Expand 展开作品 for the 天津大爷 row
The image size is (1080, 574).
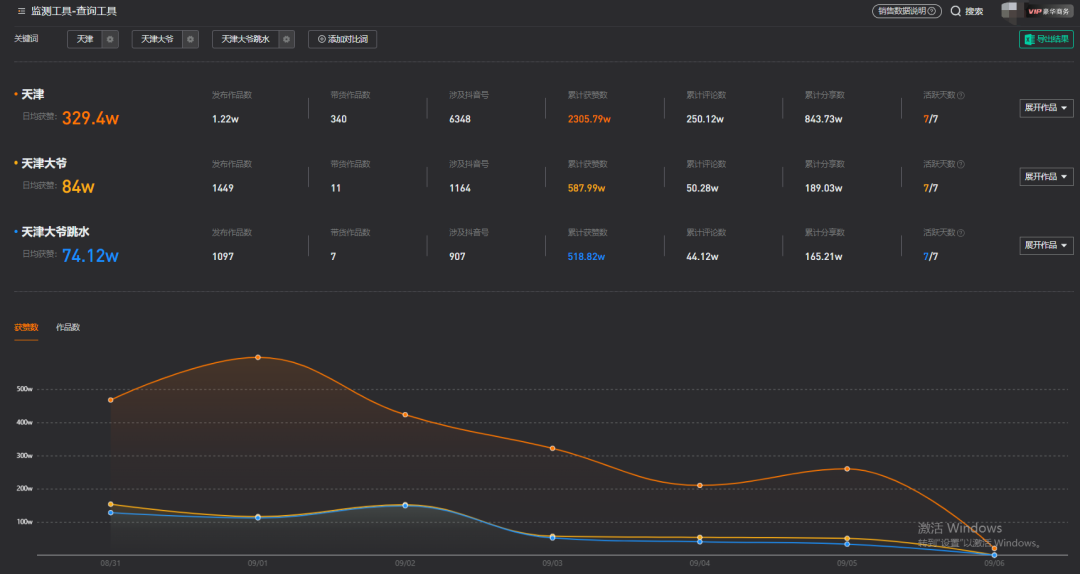(x=1046, y=177)
